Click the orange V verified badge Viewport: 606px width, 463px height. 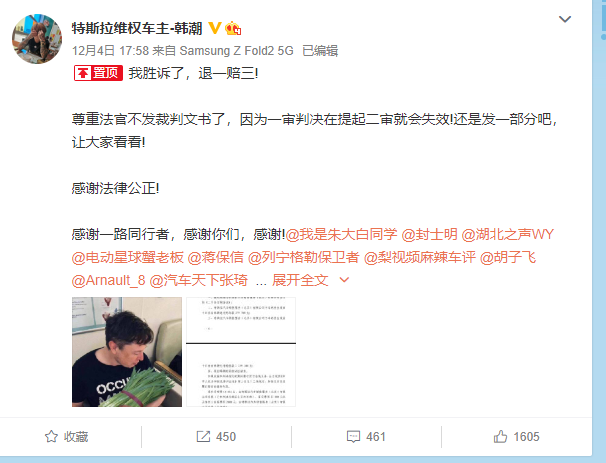tap(214, 28)
